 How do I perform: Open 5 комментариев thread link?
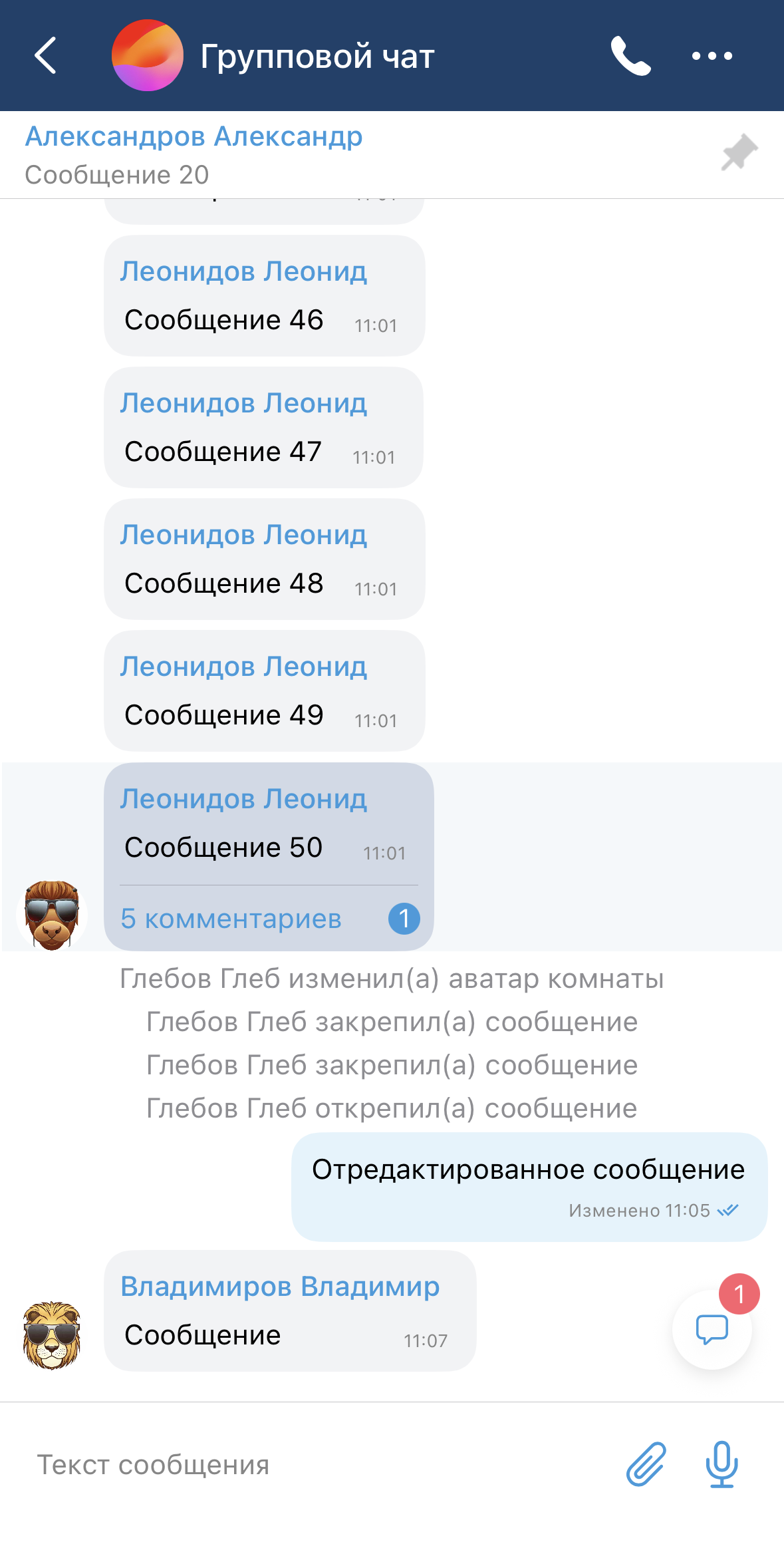(x=231, y=919)
